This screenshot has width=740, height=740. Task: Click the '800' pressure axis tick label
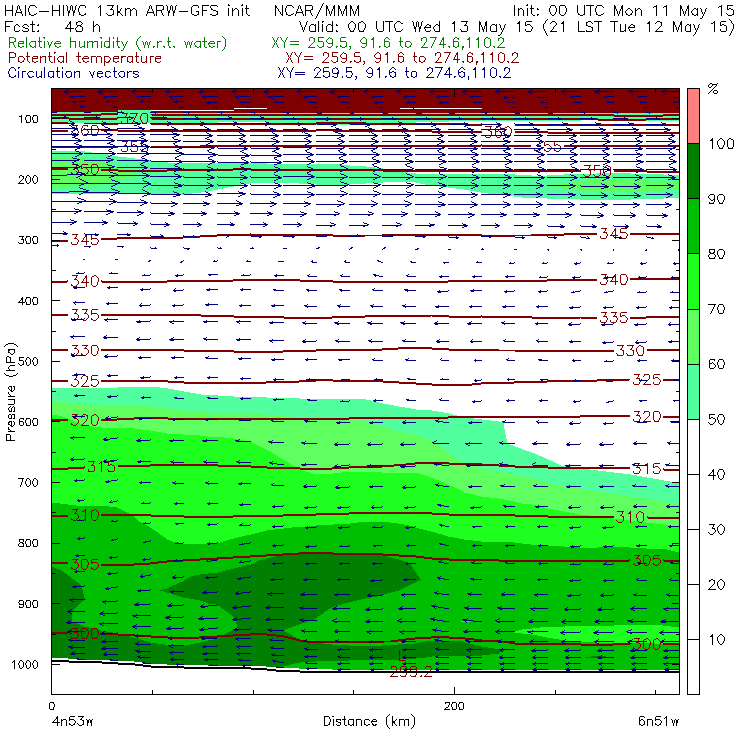28,543
